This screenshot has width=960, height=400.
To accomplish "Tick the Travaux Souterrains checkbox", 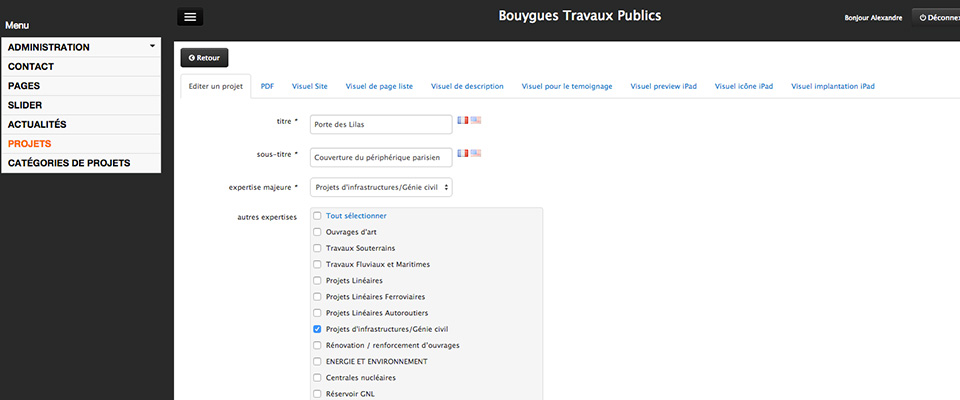I will point(317,248).
